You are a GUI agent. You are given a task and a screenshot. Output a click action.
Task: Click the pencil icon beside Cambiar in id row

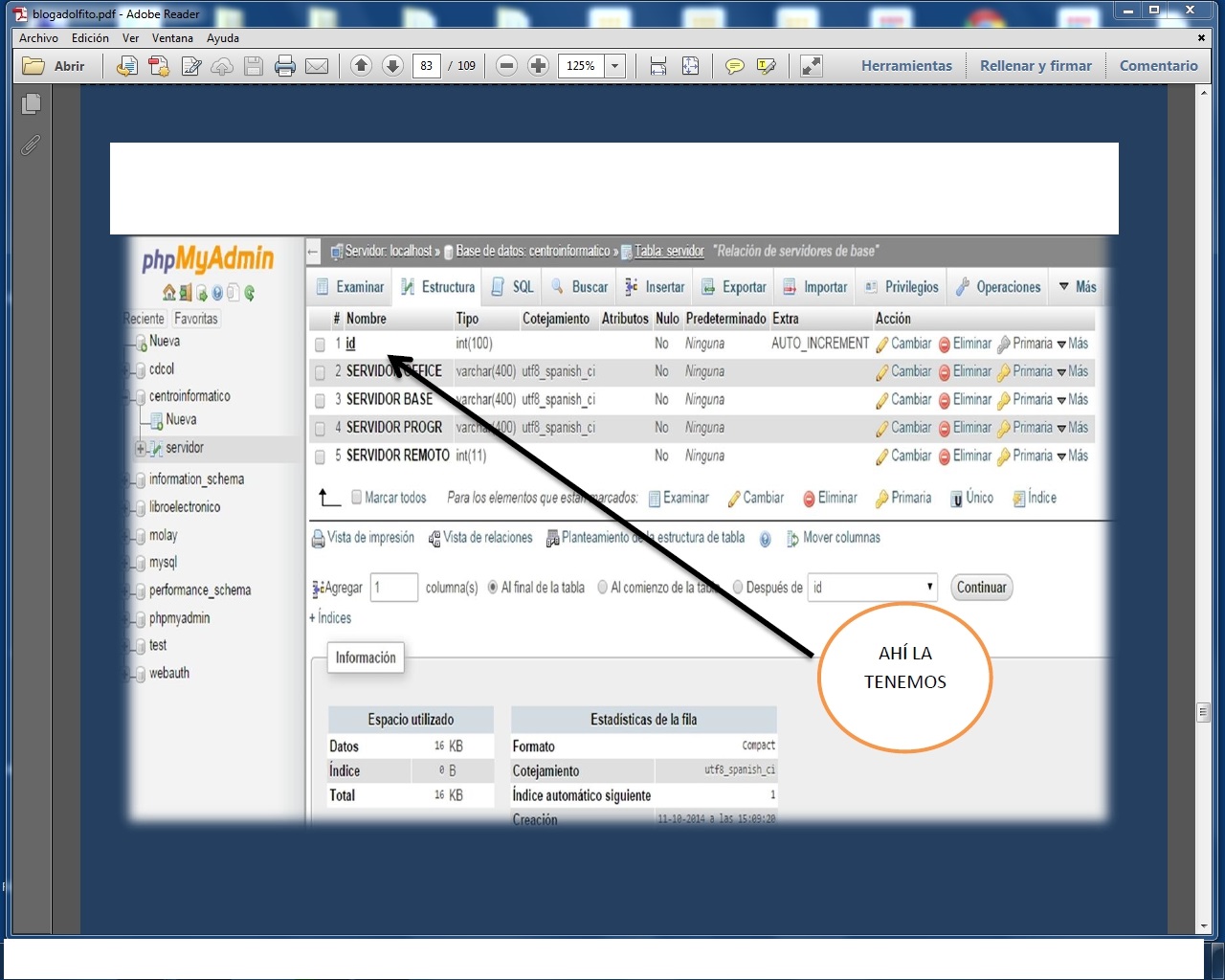pos(882,345)
